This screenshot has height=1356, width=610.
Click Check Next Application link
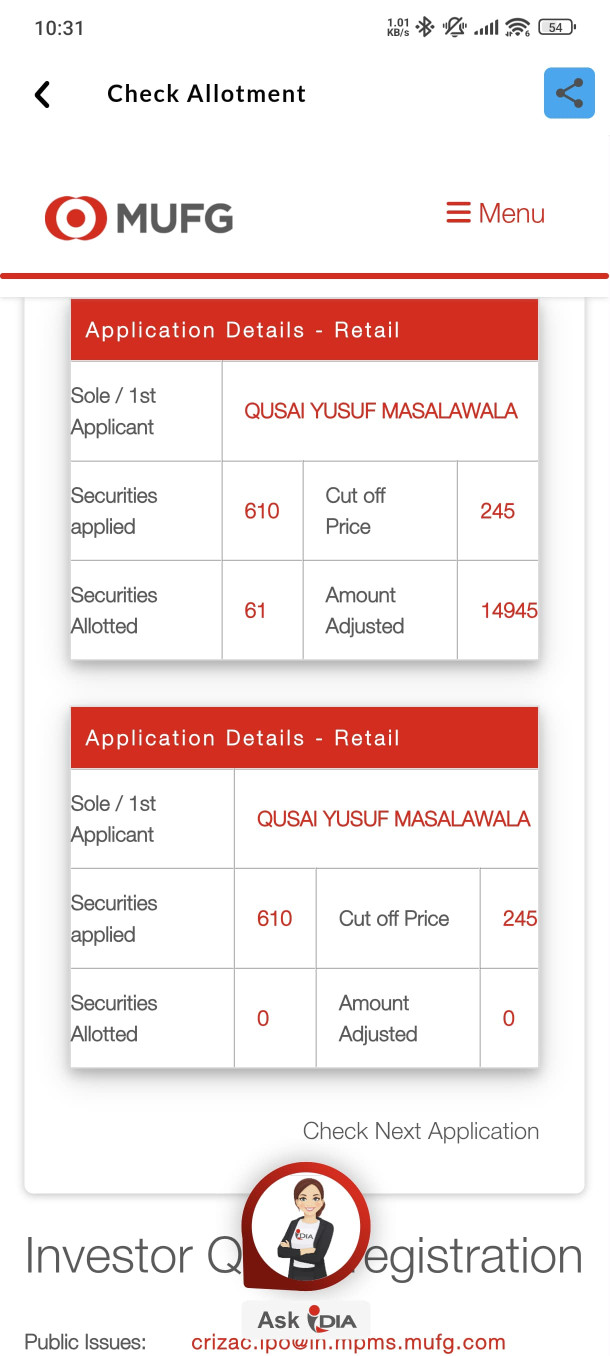(x=420, y=1131)
